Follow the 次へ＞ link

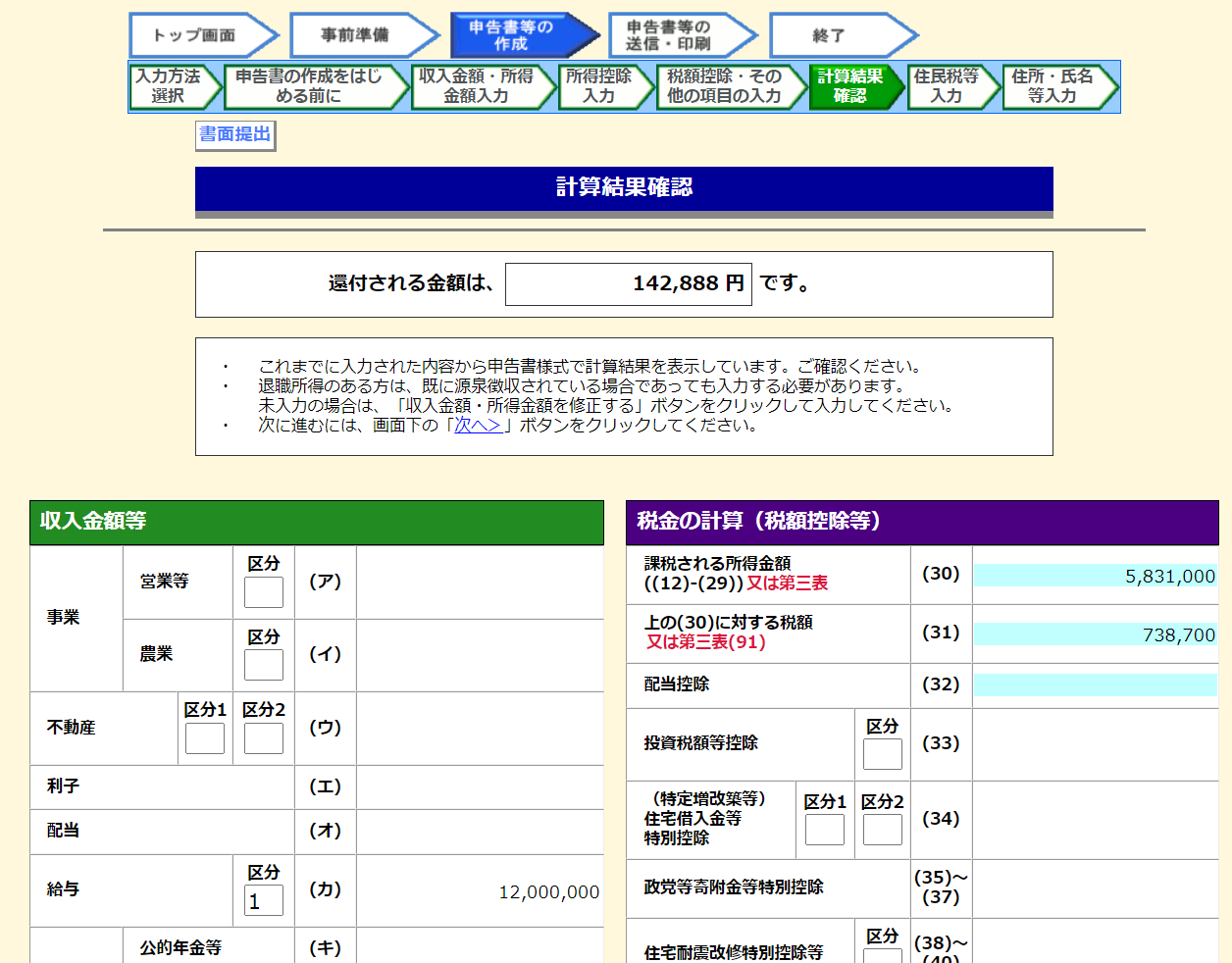[478, 426]
